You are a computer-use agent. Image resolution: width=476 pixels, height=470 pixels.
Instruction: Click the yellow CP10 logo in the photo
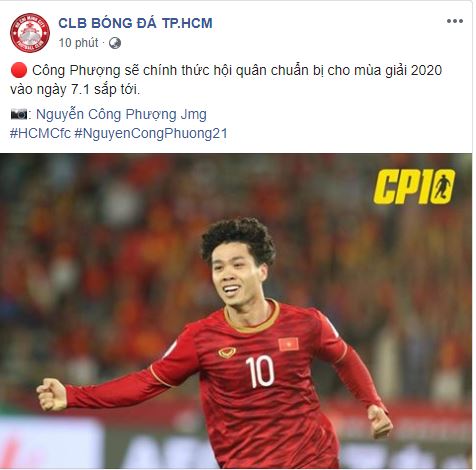(414, 187)
